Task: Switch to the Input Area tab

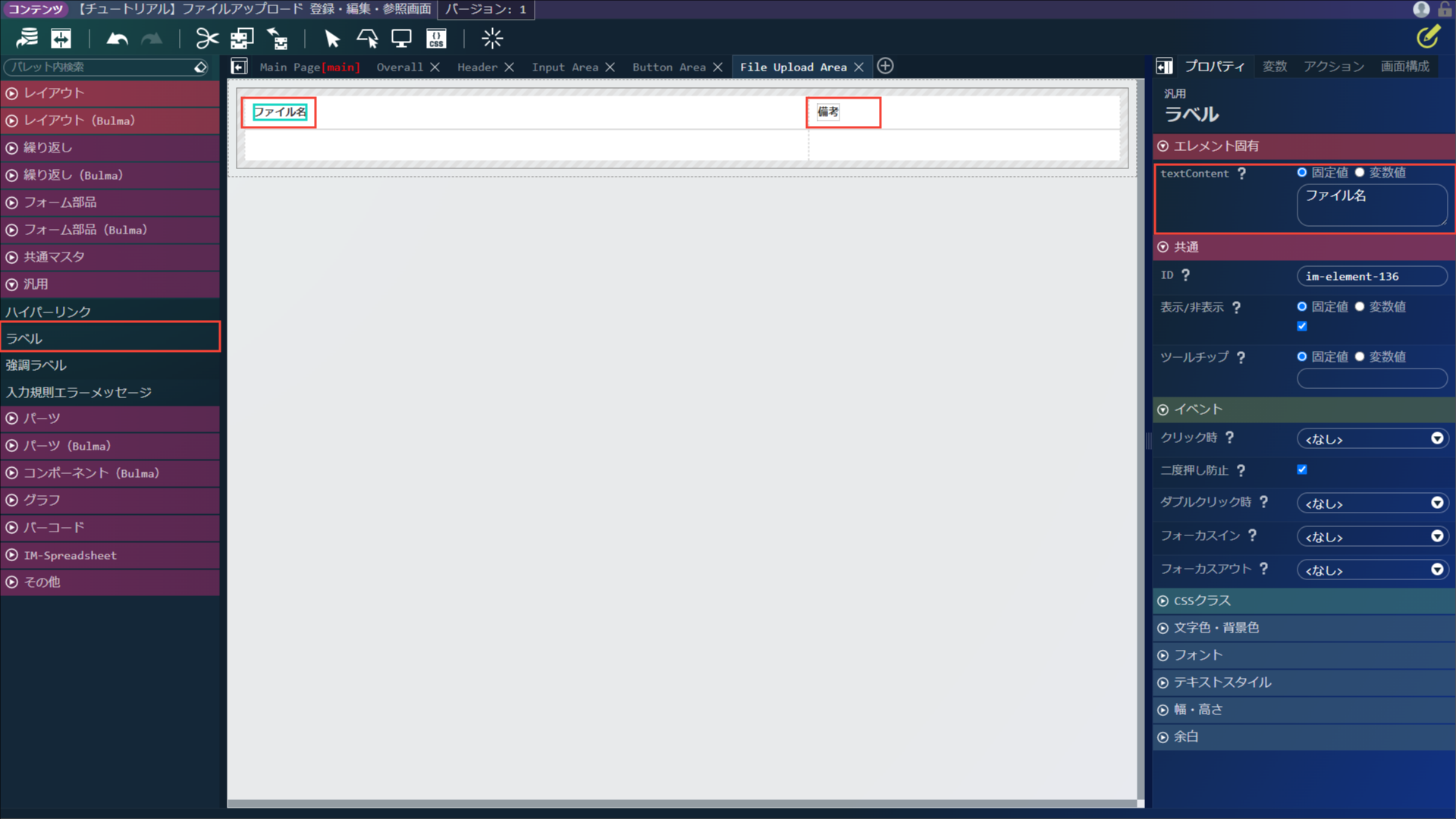Action: click(x=565, y=67)
